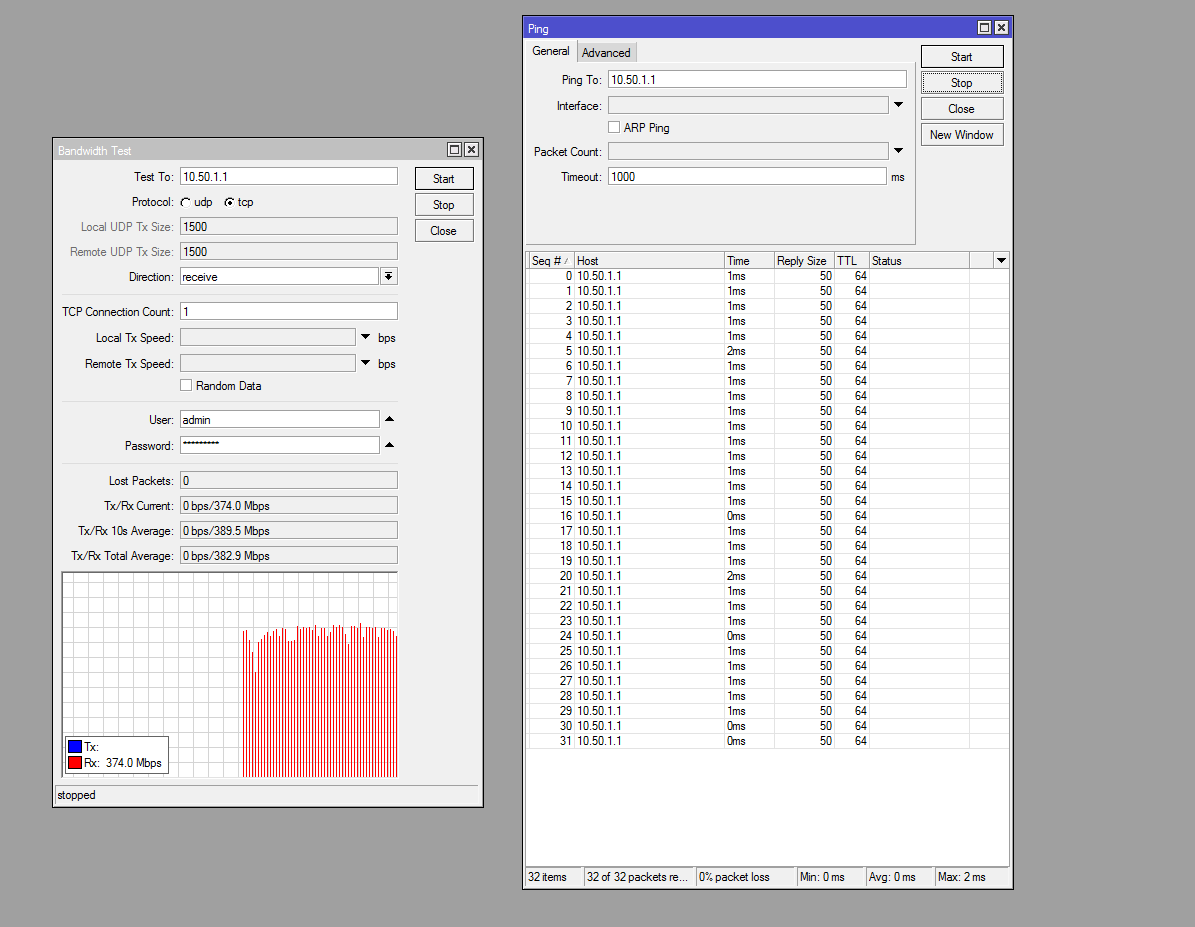1195x927 pixels.
Task: Start the bandwidth test
Action: coord(444,179)
